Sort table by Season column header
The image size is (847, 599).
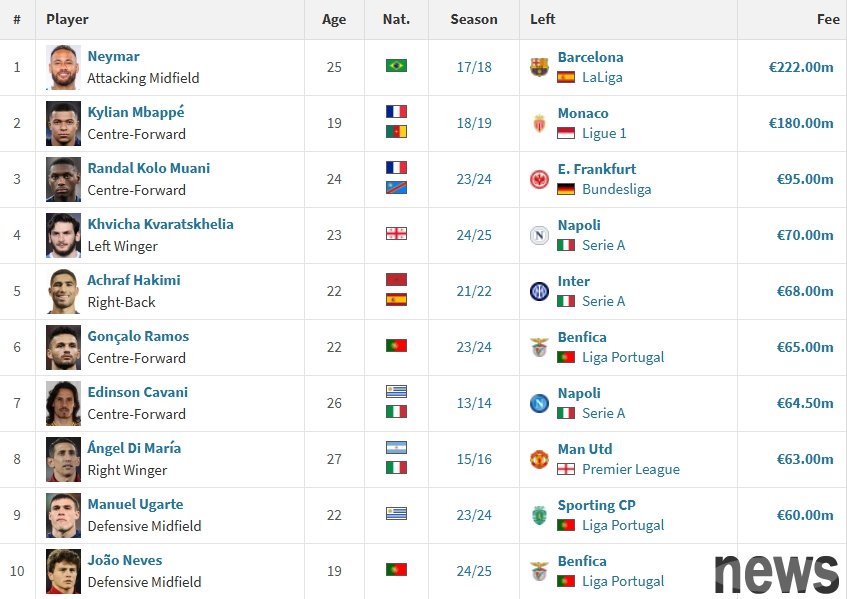click(x=474, y=19)
